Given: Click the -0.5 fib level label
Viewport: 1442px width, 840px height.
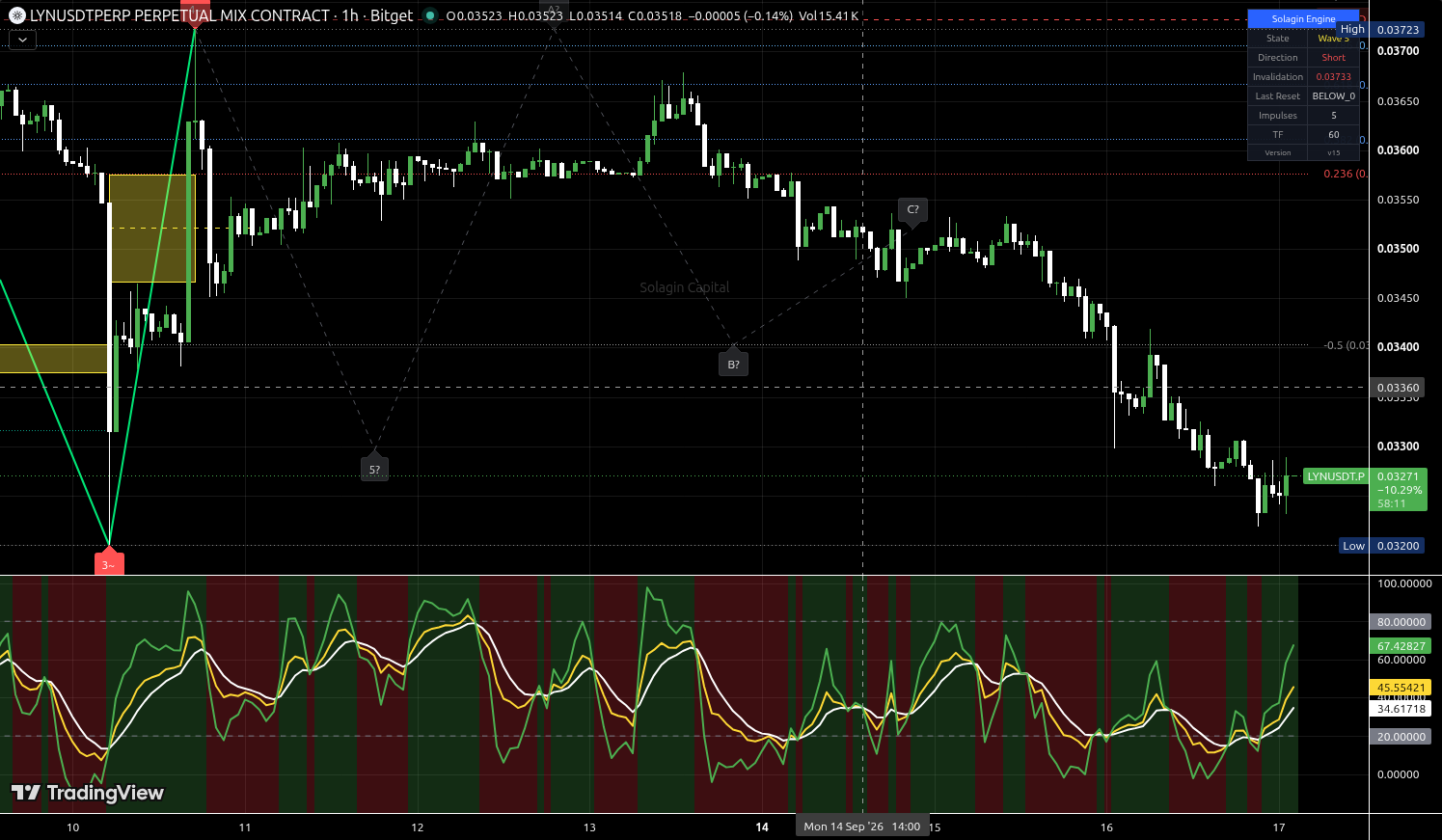Looking at the screenshot, I should [x=1346, y=345].
